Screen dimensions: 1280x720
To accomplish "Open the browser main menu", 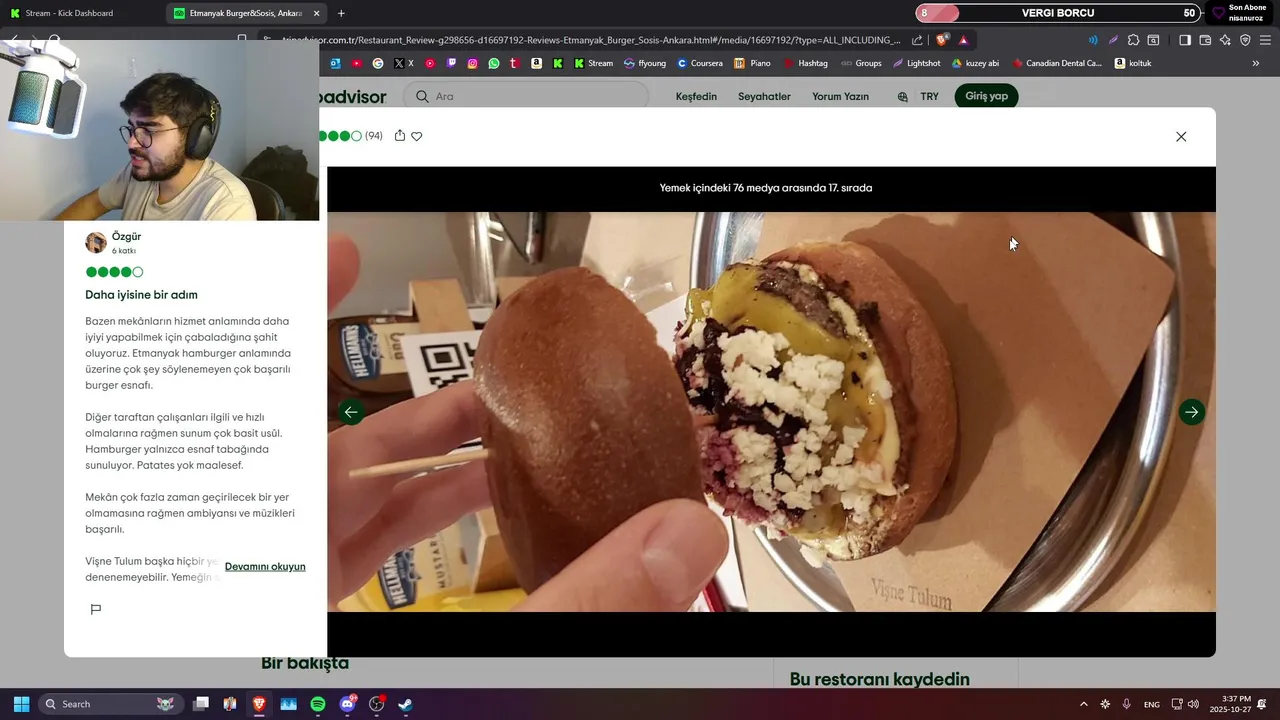I will tap(1265, 40).
